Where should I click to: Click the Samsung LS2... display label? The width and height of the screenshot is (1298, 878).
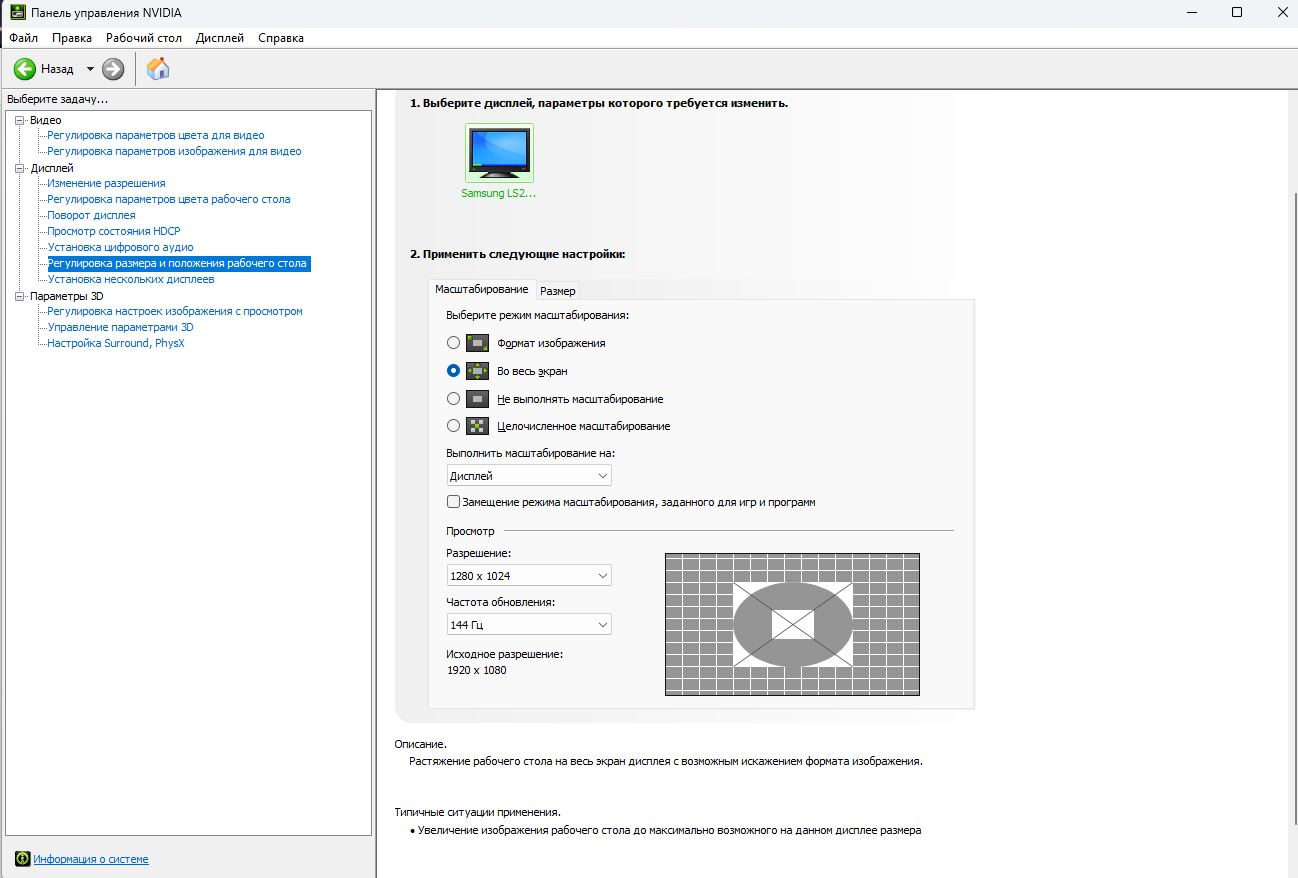(499, 193)
